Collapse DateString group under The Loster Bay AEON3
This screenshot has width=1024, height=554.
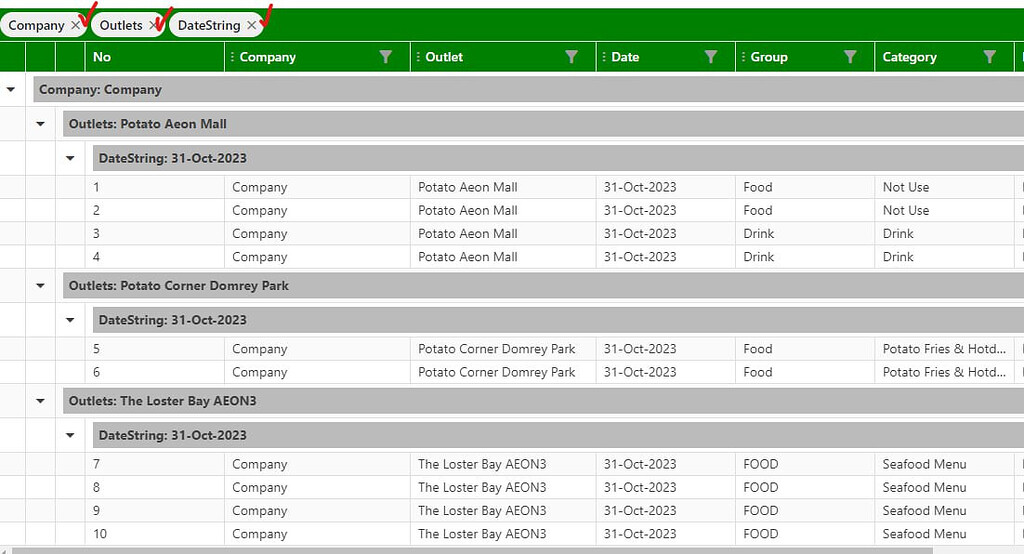[71, 435]
